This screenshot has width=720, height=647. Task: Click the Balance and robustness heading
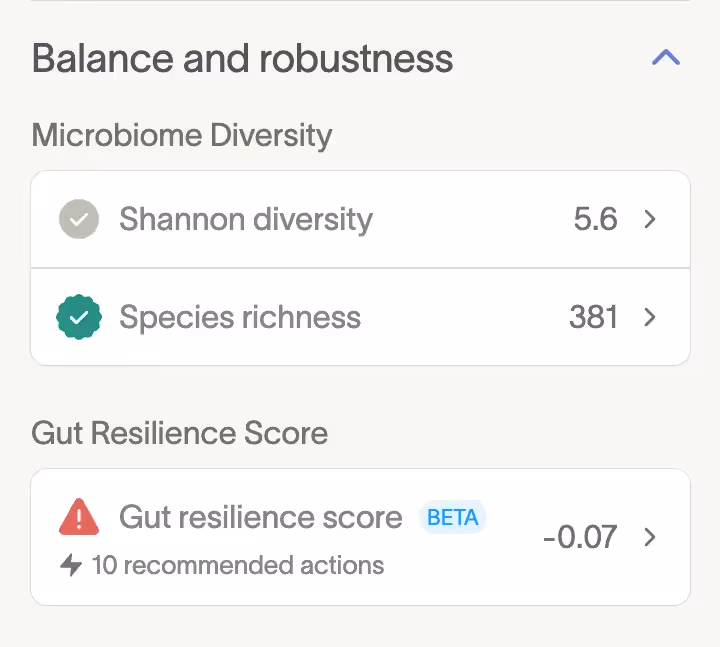point(243,59)
